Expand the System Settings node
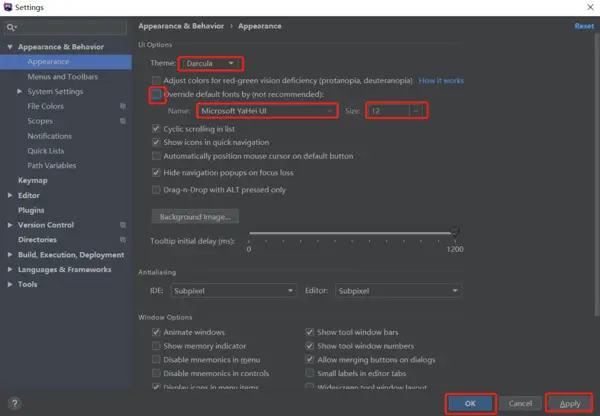Image resolution: width=600 pixels, height=416 pixels. 20,91
